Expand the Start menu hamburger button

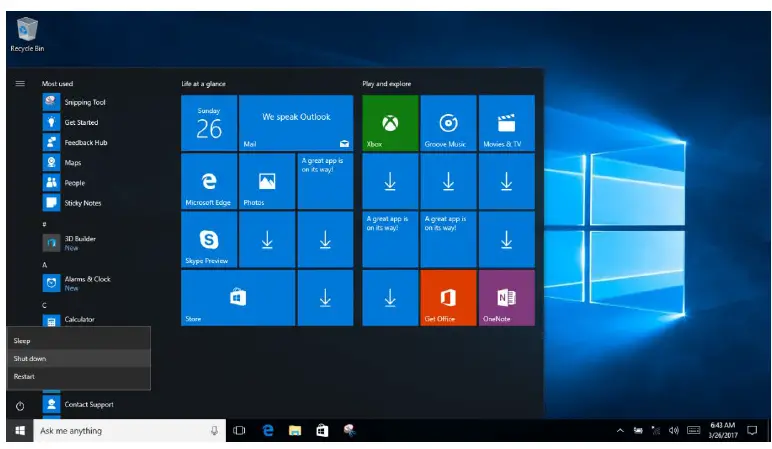click(20, 84)
